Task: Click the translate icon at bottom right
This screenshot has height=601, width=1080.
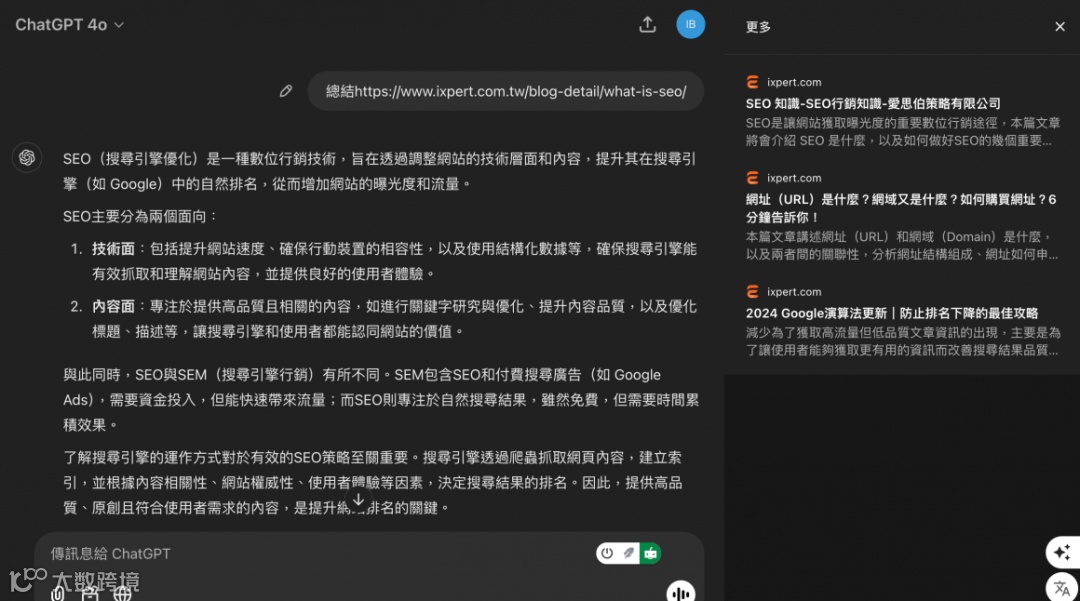Action: click(1062, 588)
